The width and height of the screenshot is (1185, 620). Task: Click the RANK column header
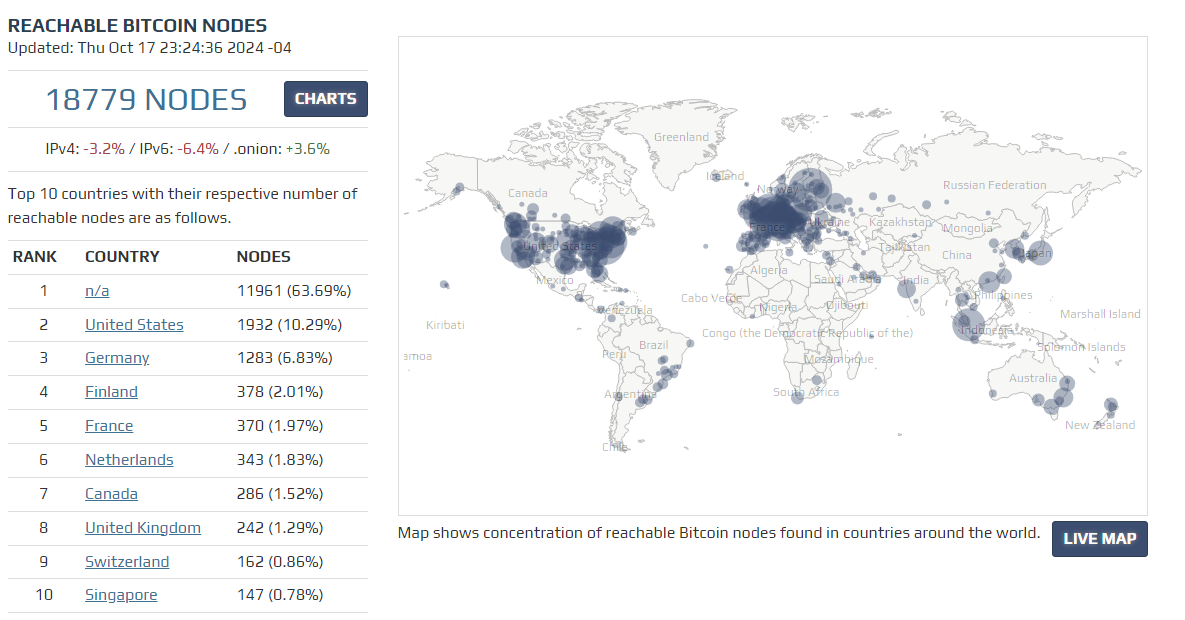[35, 257]
